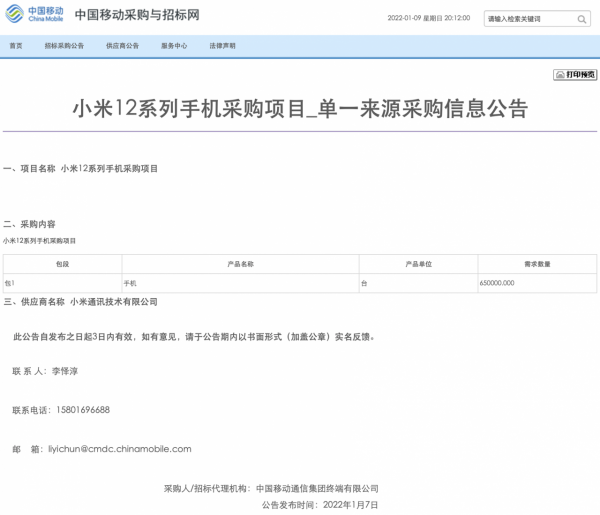The image size is (600, 515).
Task: Click the 手机 table cell
Action: tap(240, 283)
